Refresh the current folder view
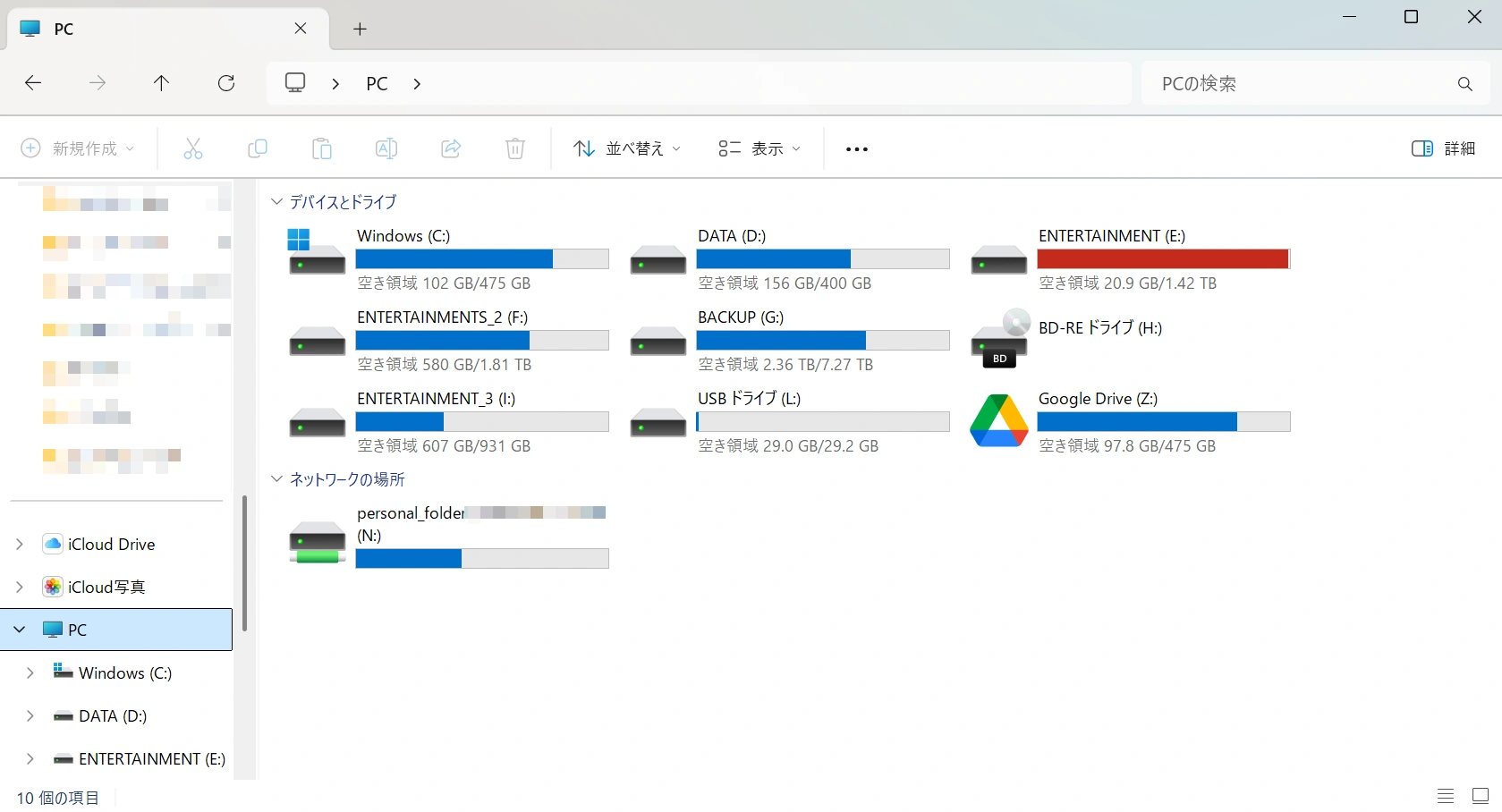This screenshot has width=1502, height=812. click(x=226, y=83)
